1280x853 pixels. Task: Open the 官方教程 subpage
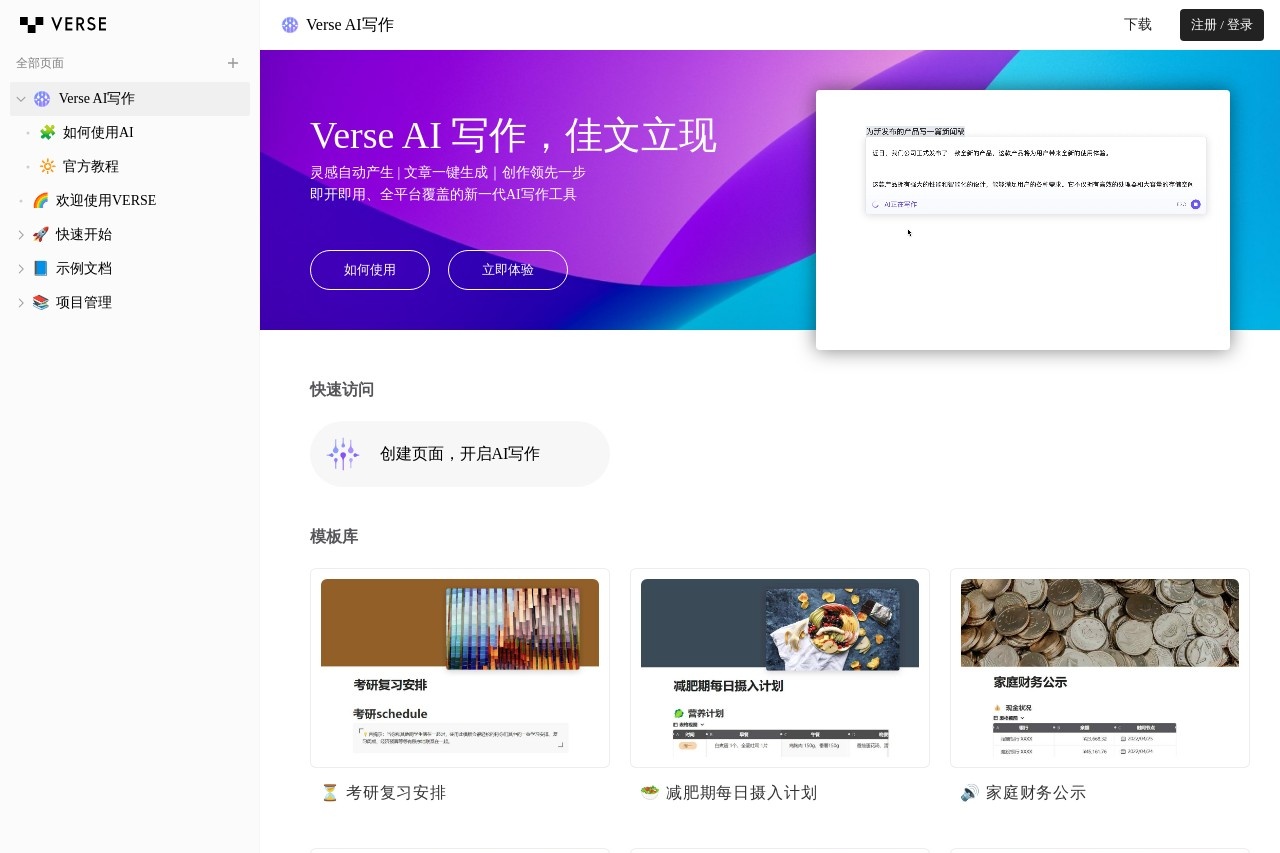tap(91, 166)
